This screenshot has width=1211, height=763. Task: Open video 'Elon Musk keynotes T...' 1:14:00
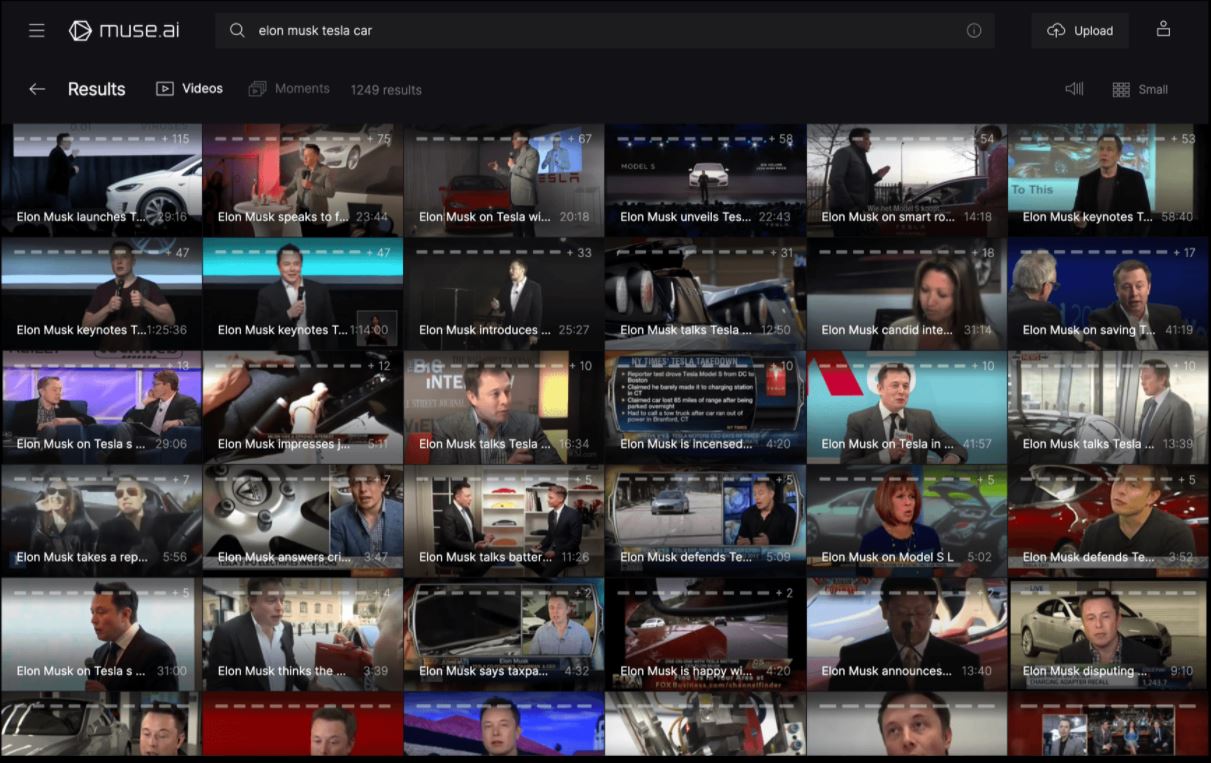click(x=302, y=294)
